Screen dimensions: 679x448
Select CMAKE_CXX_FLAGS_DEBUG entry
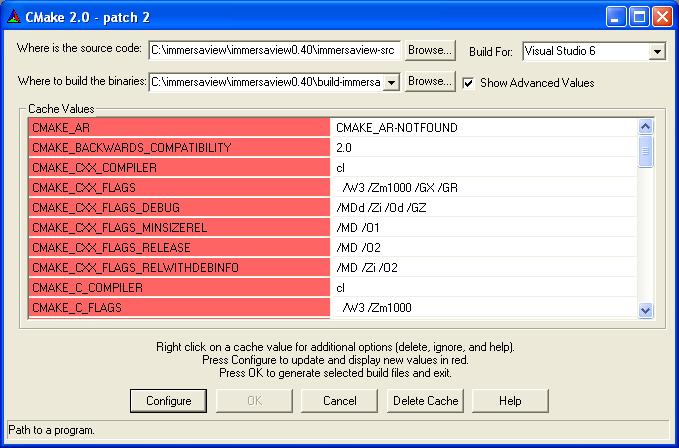[179, 207]
